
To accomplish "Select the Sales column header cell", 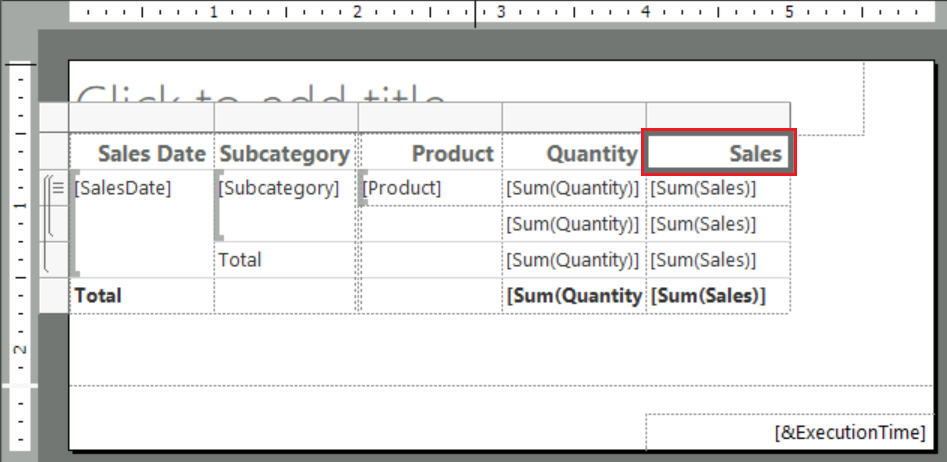I will pyautogui.click(x=718, y=154).
